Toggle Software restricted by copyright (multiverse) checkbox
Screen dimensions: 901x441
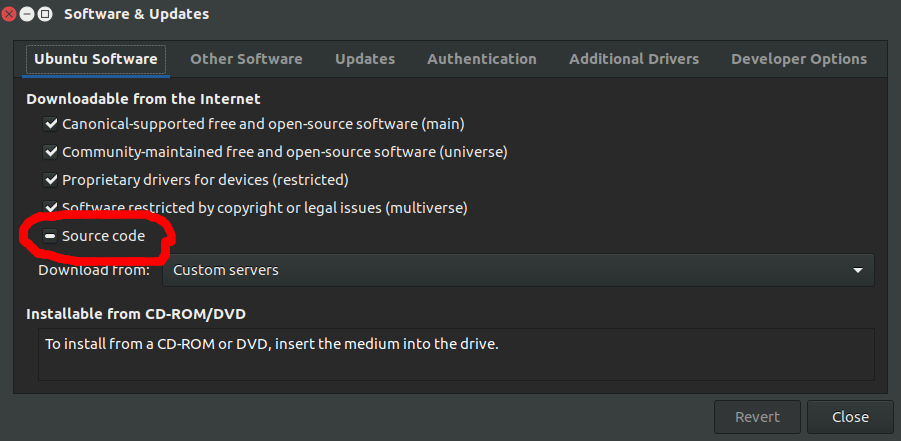(51, 208)
